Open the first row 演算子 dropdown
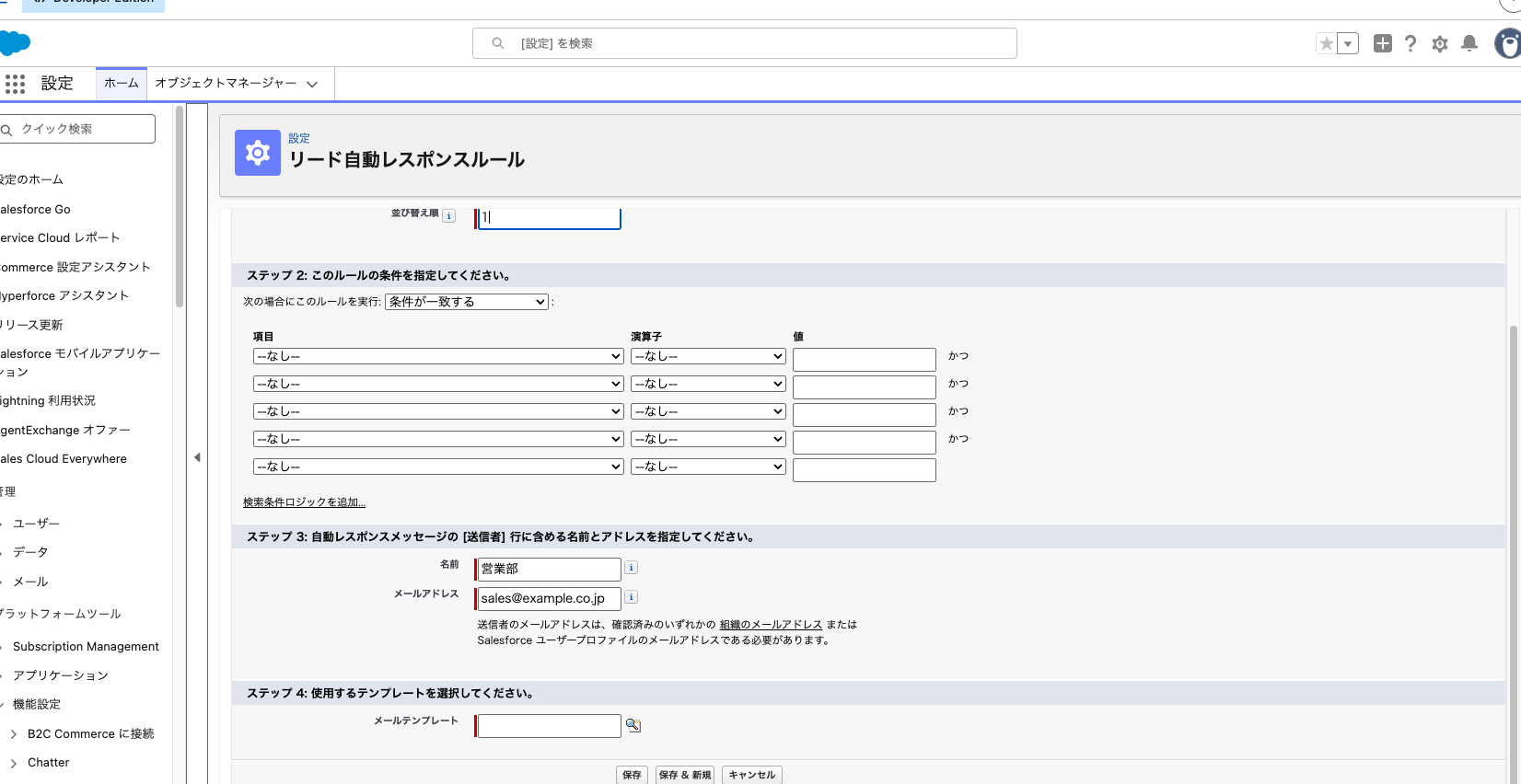The height and width of the screenshot is (784, 1521). (708, 356)
